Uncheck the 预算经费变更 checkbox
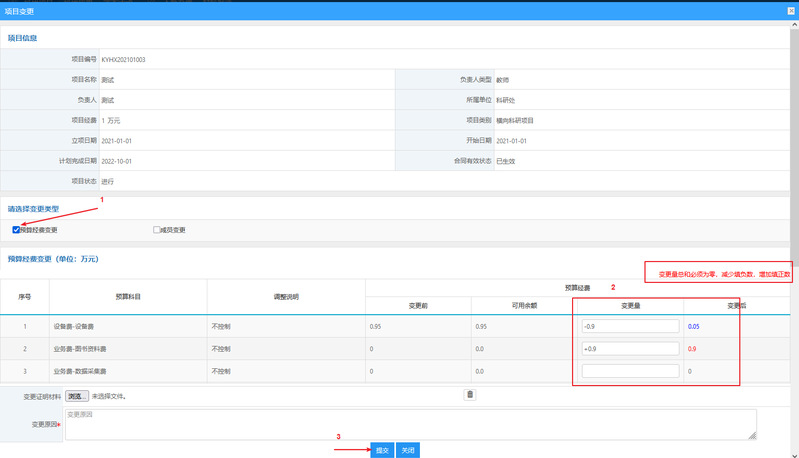Screen dimensions: 799x458 coord(16,230)
